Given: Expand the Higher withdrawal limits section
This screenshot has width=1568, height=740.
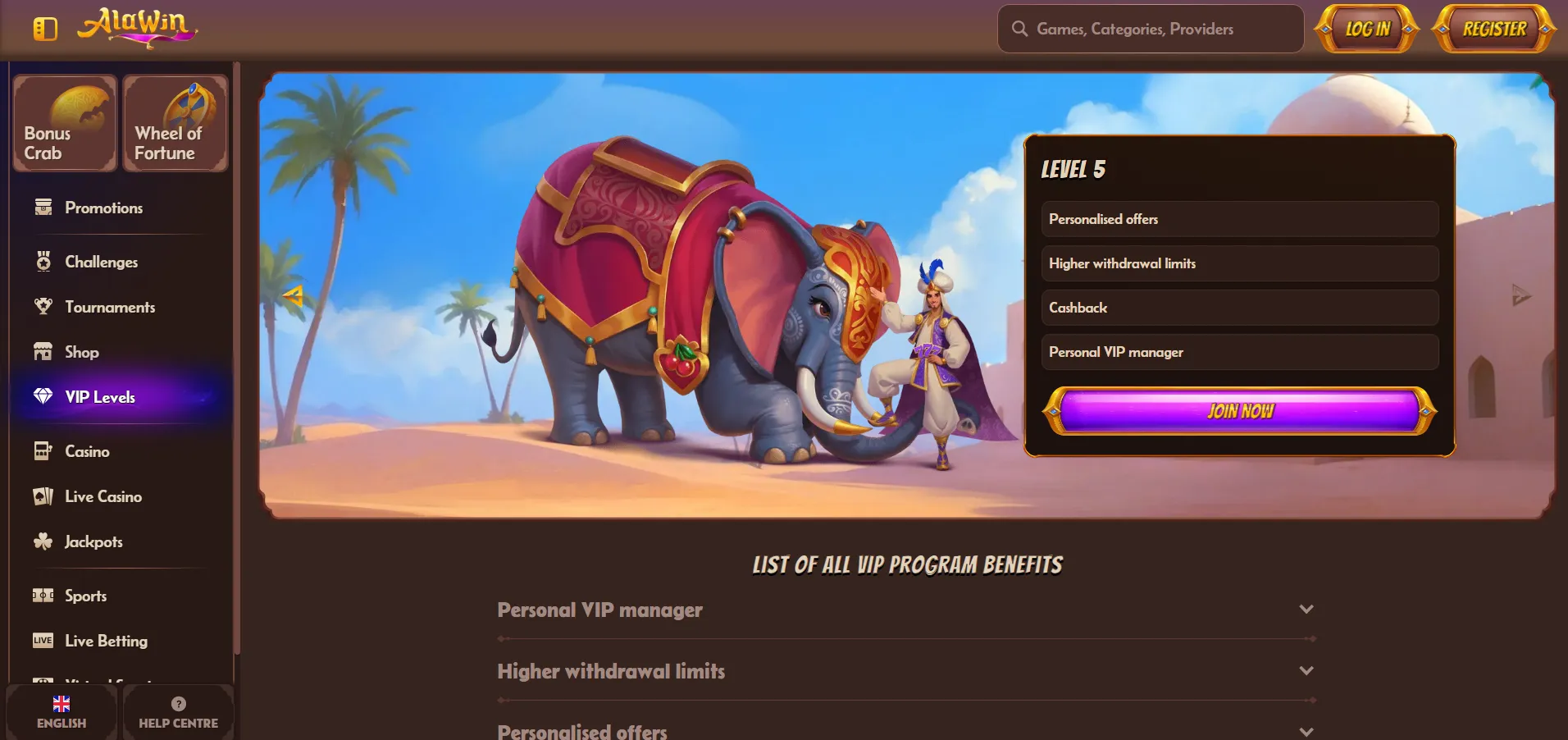Looking at the screenshot, I should coord(906,671).
